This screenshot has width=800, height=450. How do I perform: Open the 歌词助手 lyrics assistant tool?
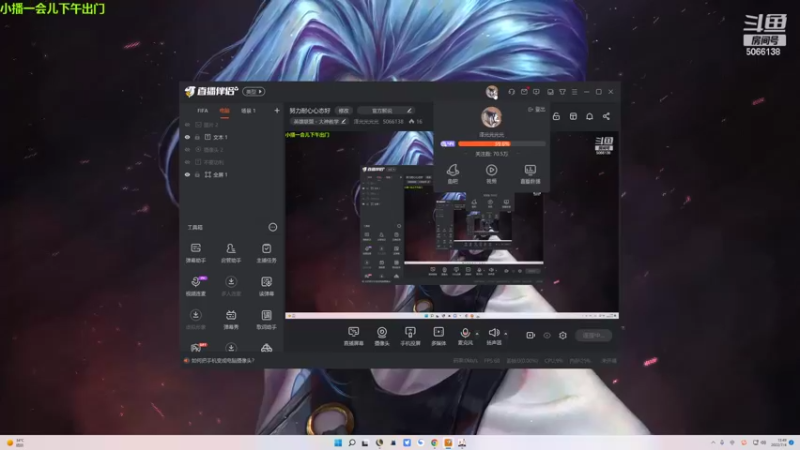(x=266, y=319)
